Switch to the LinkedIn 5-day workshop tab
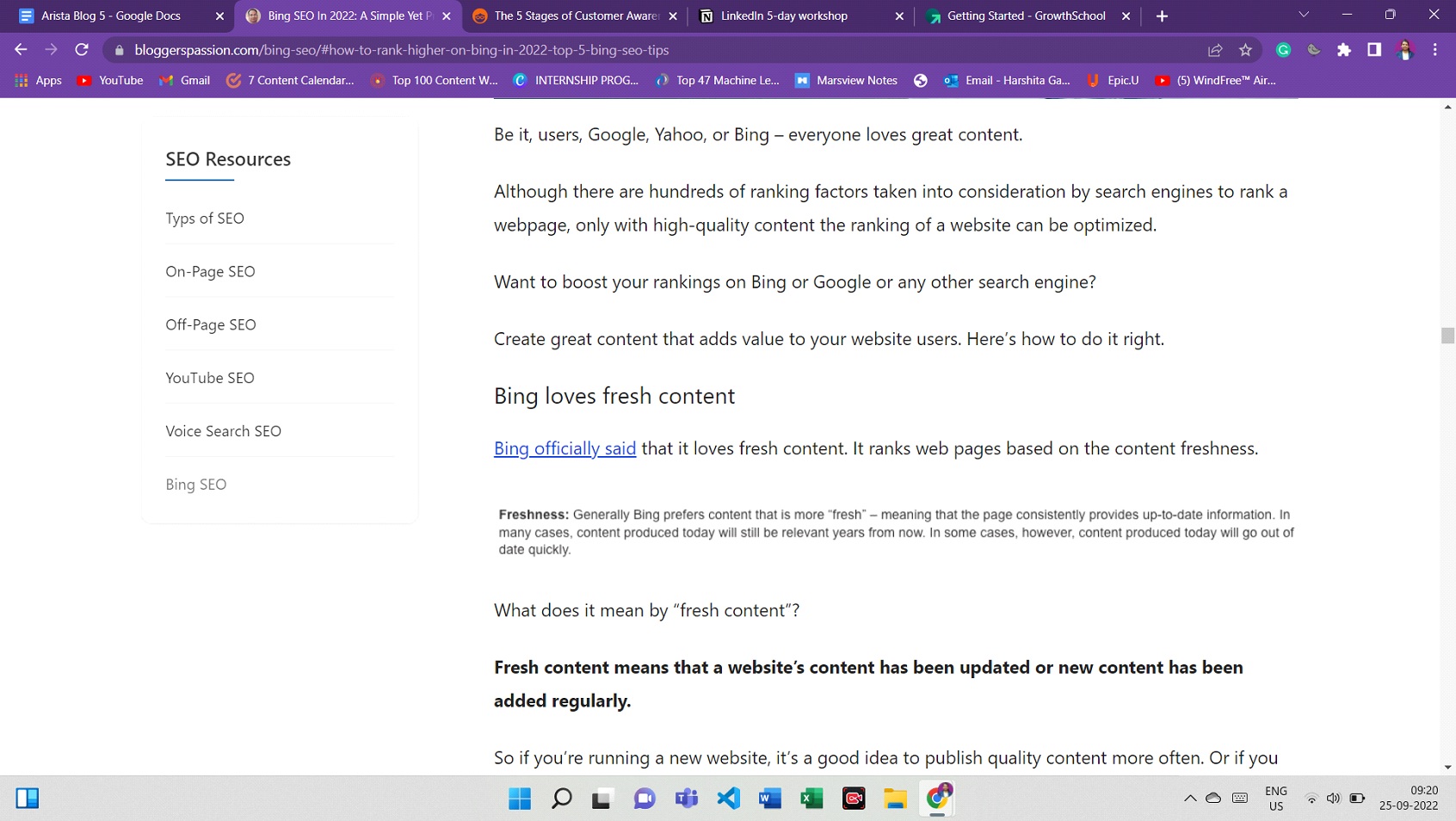1456x821 pixels. click(784, 15)
